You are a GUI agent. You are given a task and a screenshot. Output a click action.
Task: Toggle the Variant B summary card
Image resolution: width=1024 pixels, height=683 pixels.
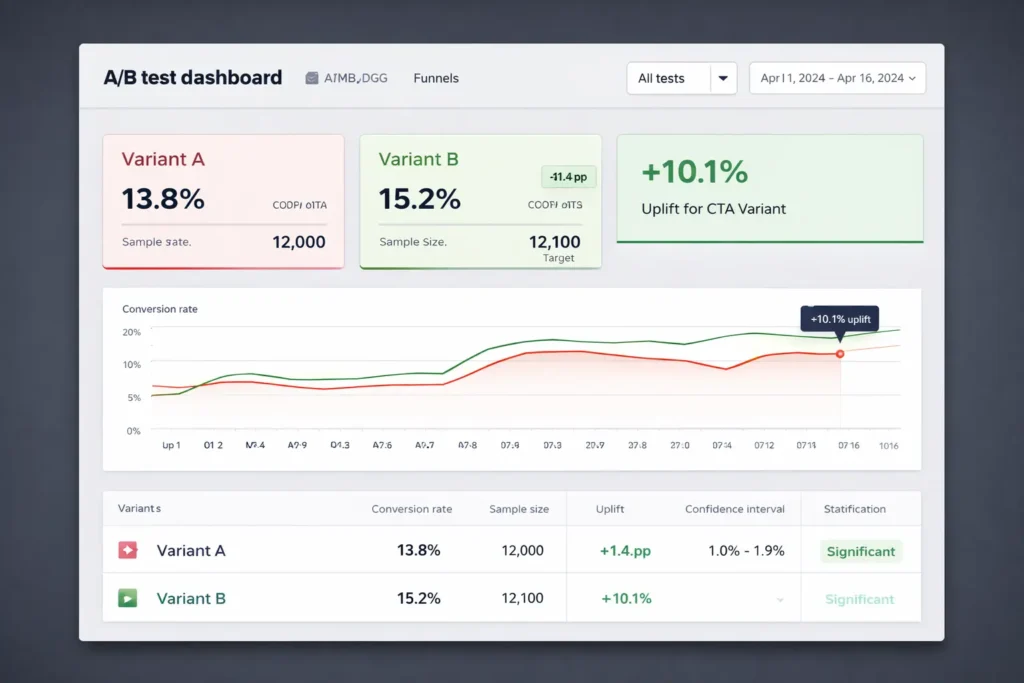pyautogui.click(x=480, y=200)
